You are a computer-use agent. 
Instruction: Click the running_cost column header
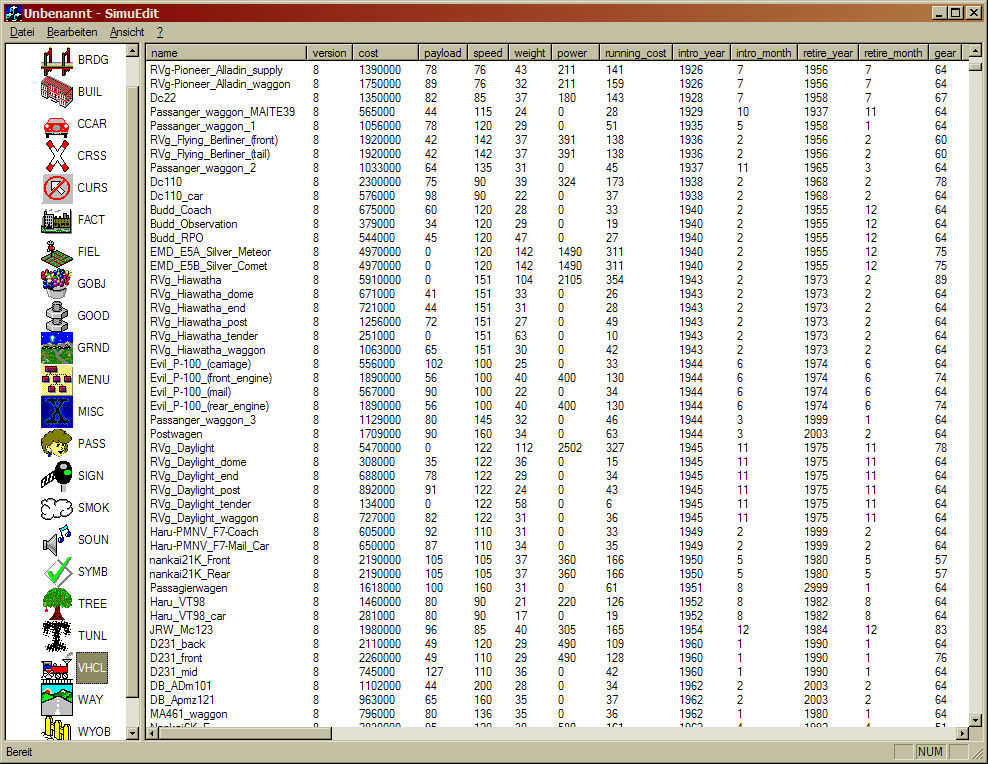click(635, 53)
